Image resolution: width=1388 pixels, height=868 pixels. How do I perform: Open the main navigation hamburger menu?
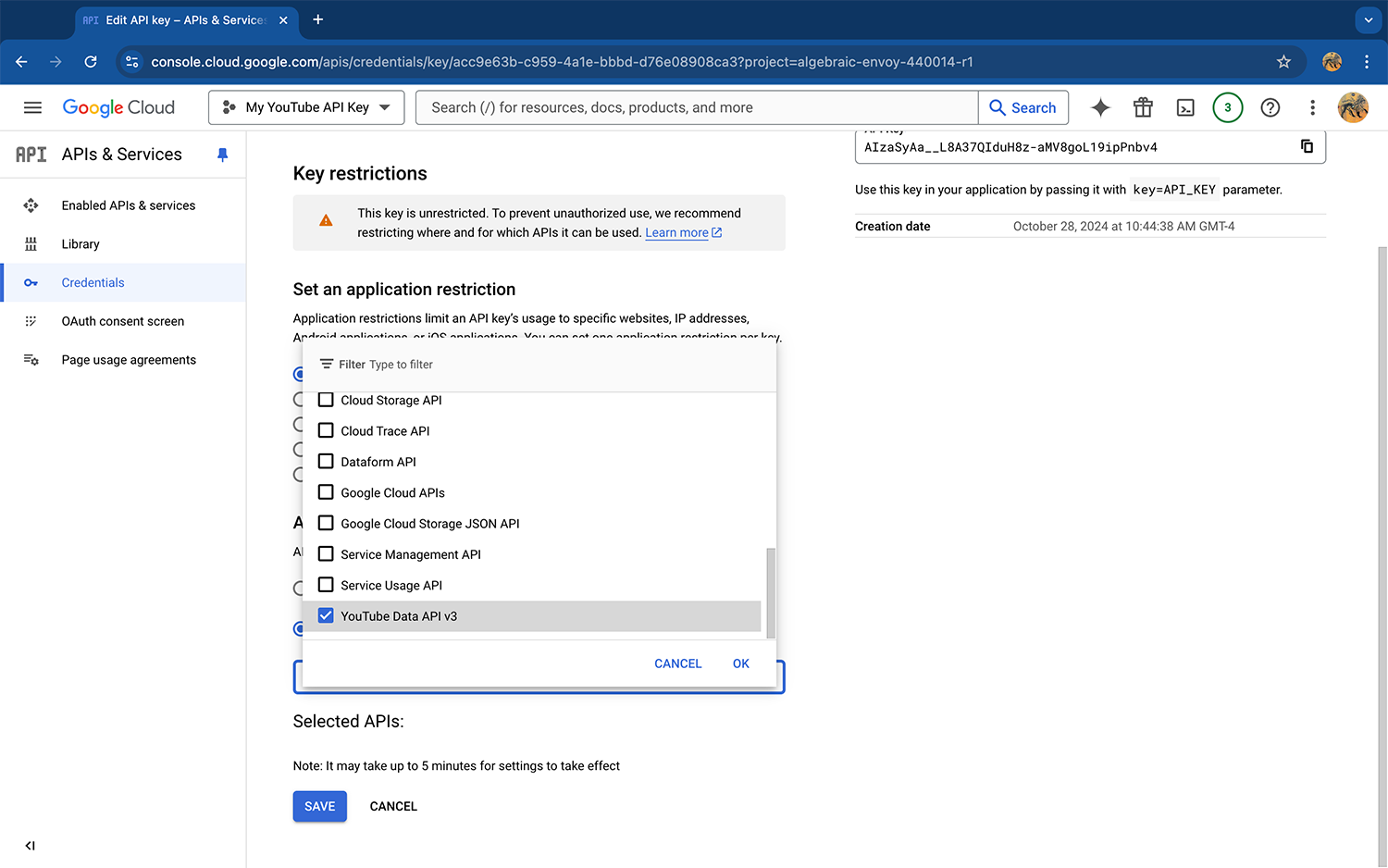coord(32,107)
